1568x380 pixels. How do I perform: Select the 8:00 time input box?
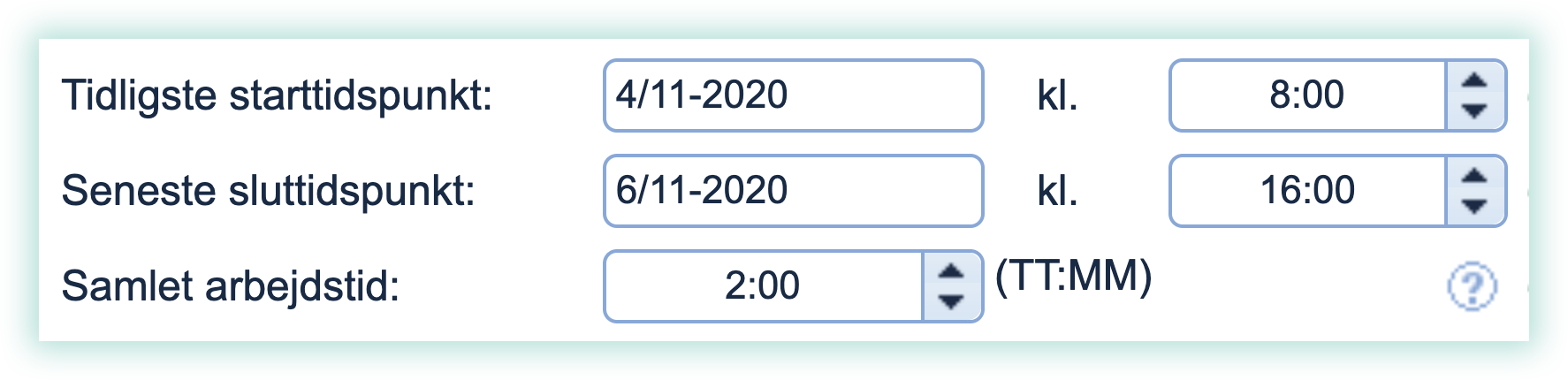(x=1307, y=95)
